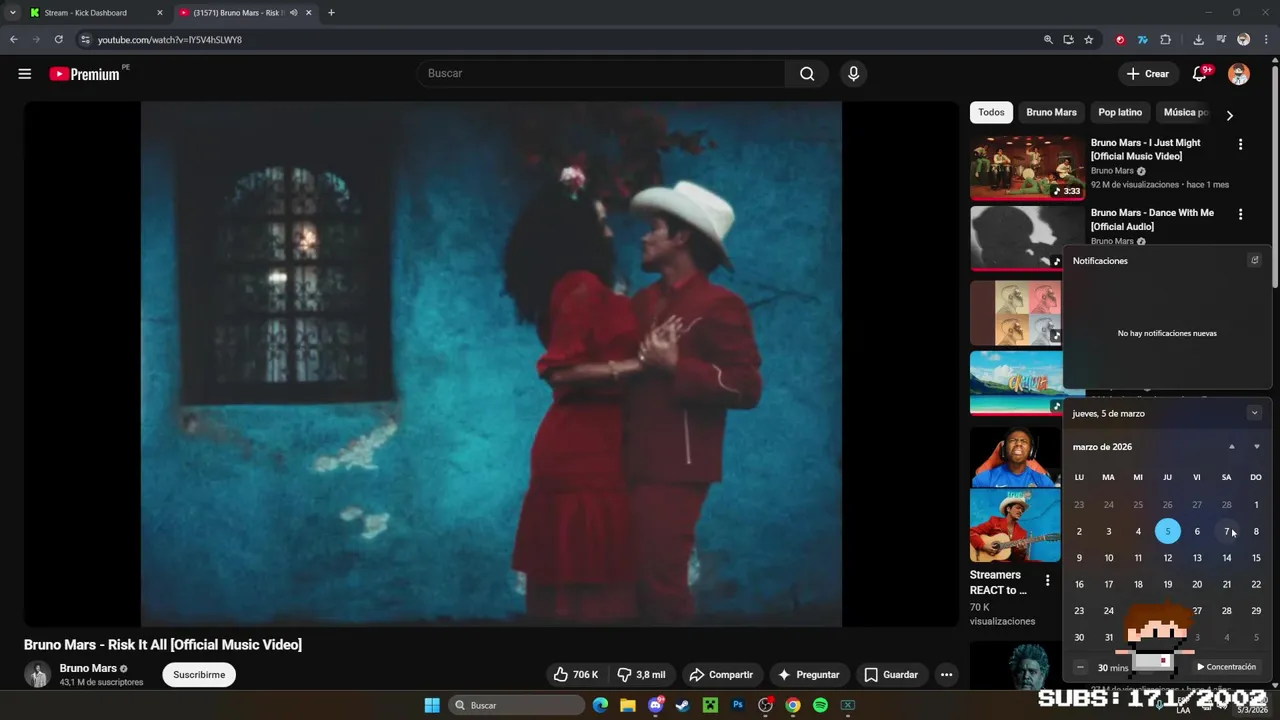Open Windows Start menu
The height and width of the screenshot is (720, 1280).
(432, 705)
